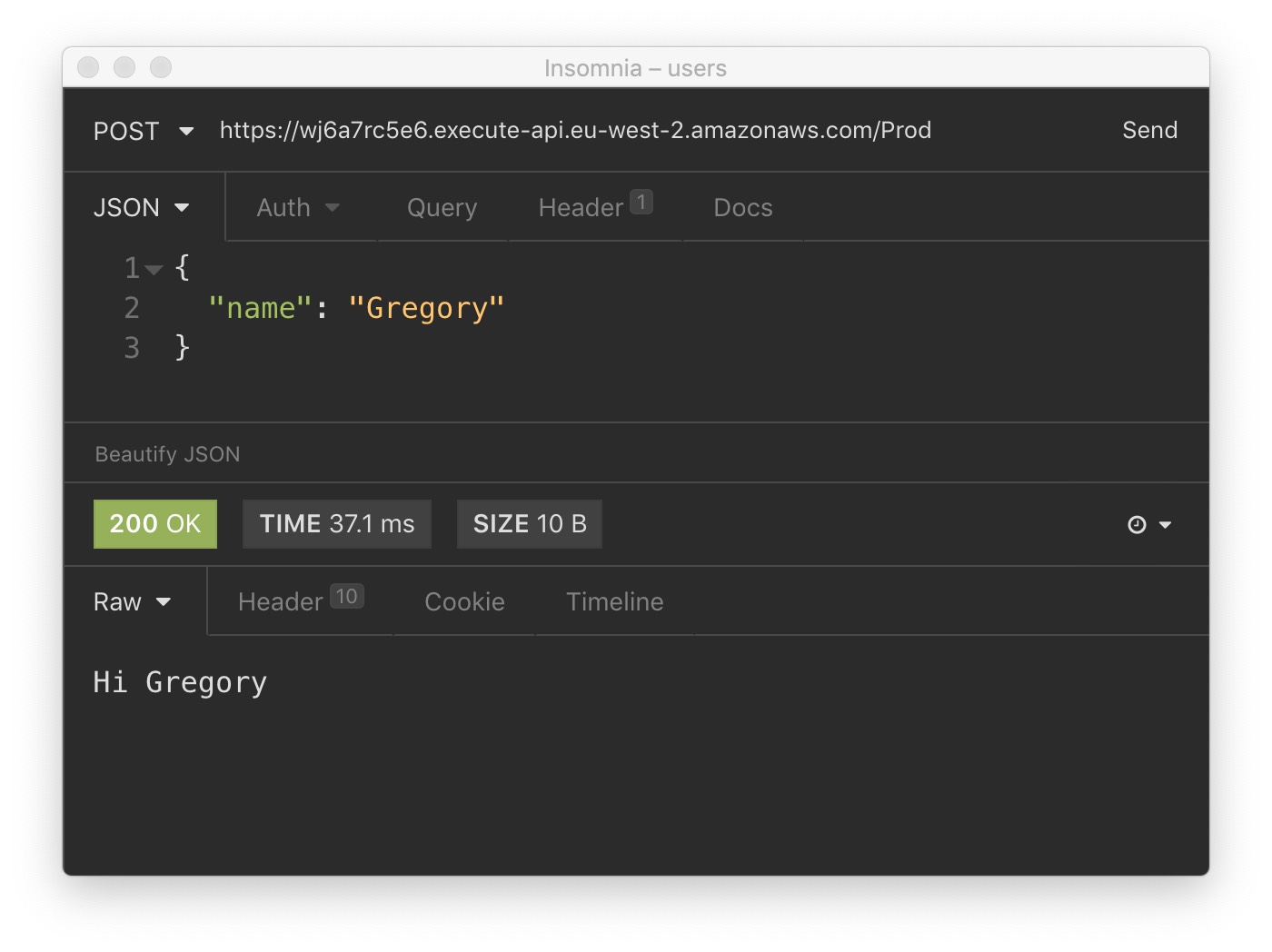Collapse the JSON body root object
This screenshot has height=952, width=1272.
tap(154, 268)
